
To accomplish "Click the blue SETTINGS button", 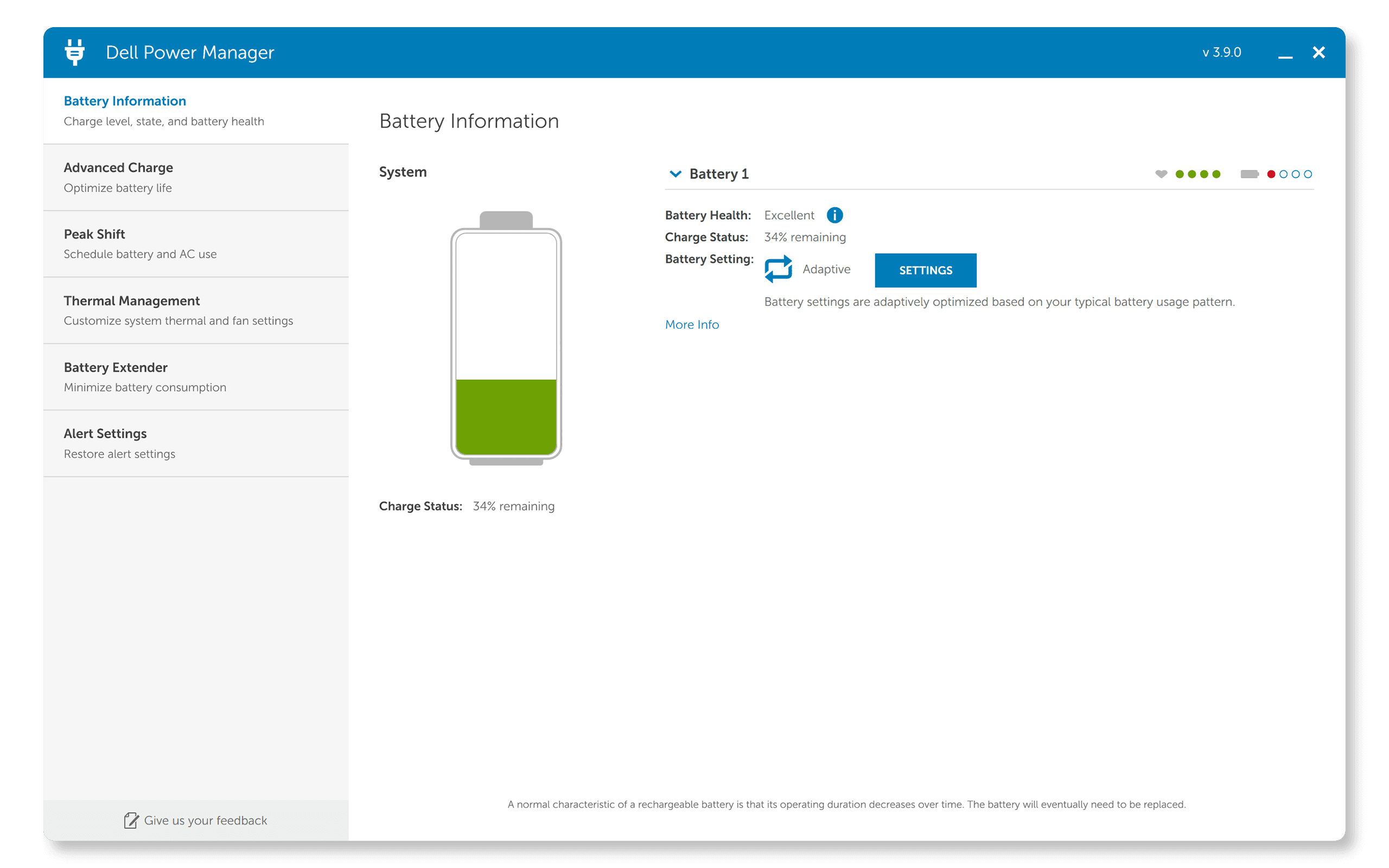I will (925, 270).
